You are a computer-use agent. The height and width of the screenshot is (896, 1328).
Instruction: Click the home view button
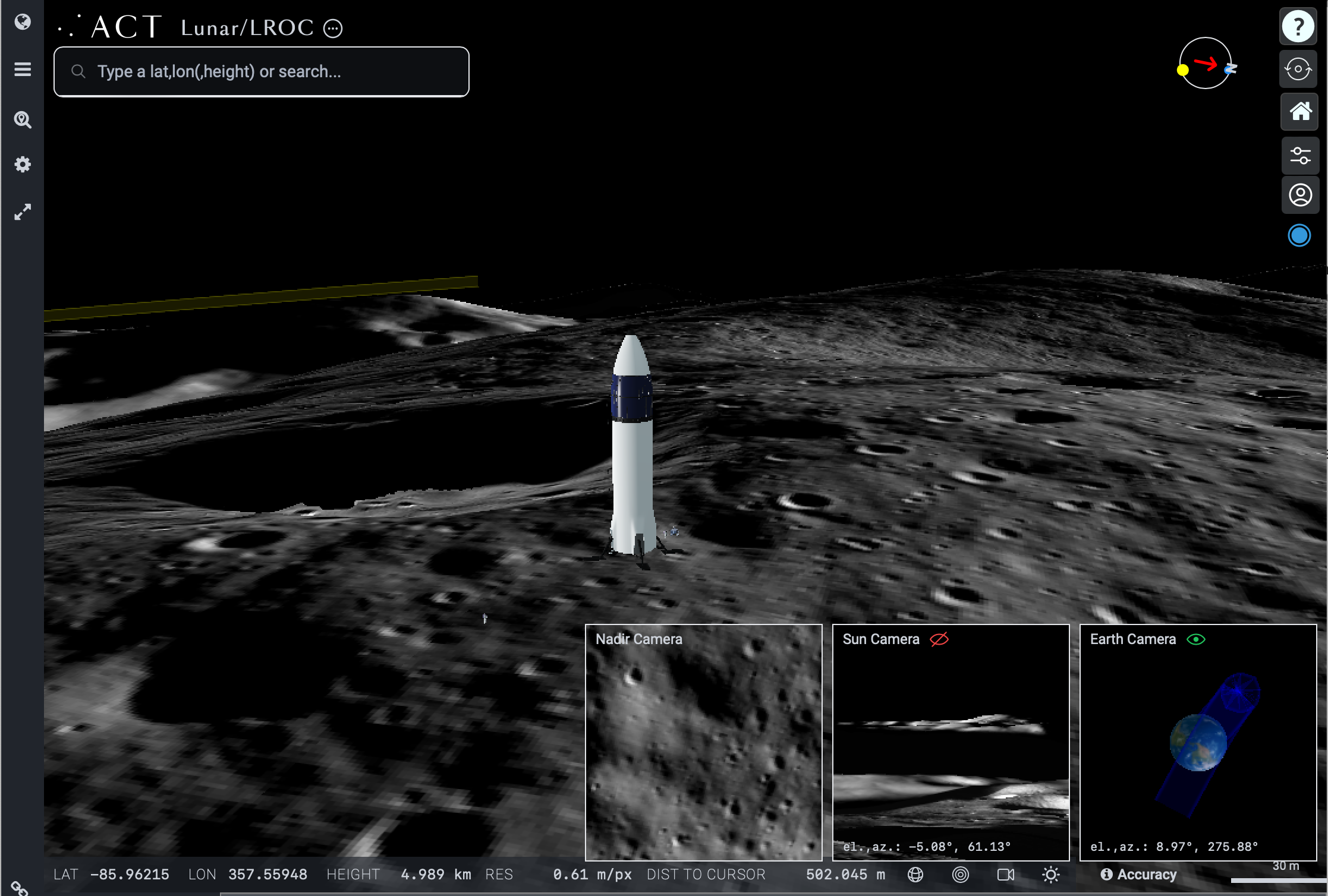(x=1299, y=111)
